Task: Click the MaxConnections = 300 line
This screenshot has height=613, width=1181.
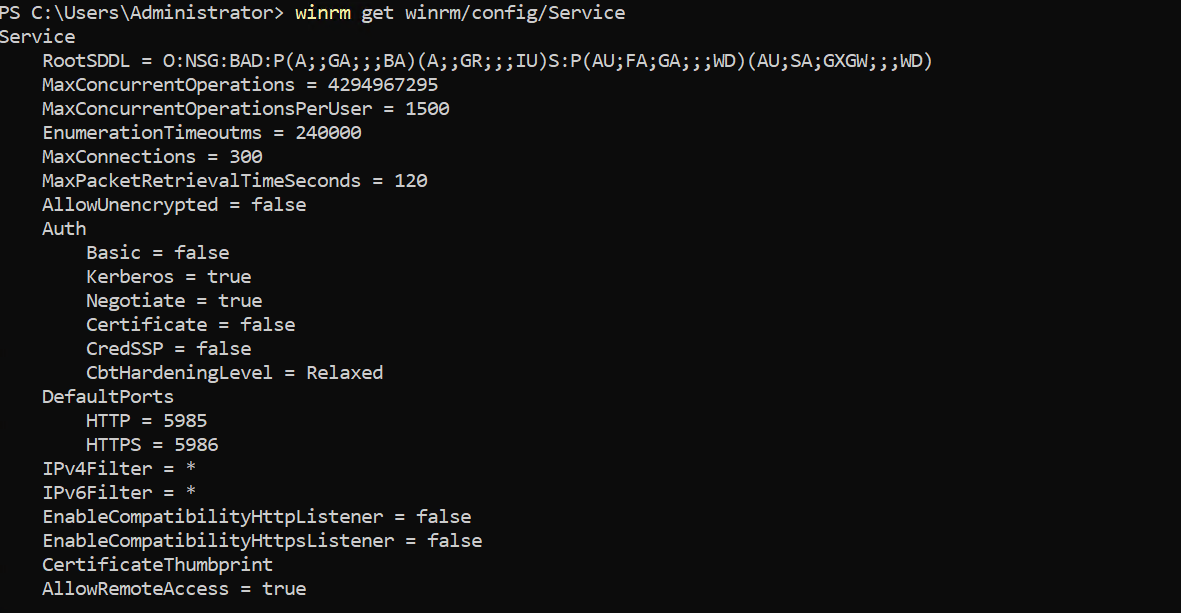Action: coord(152,157)
